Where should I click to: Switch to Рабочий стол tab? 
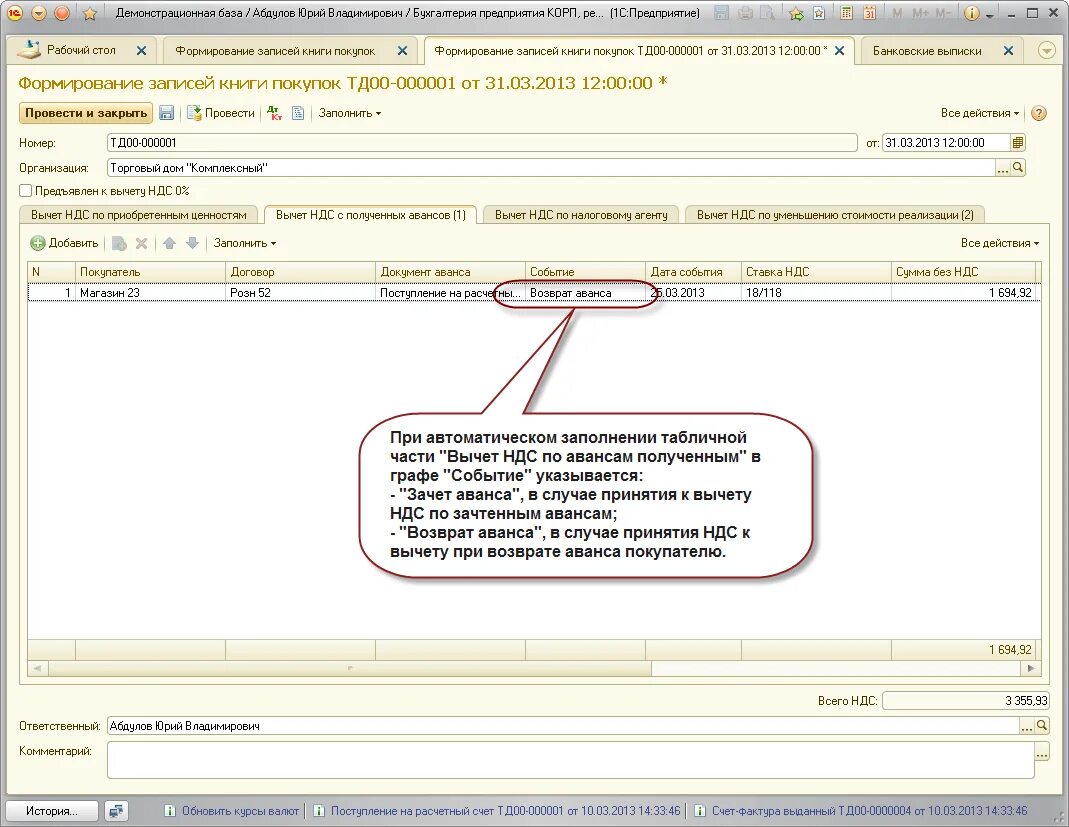(x=80, y=50)
